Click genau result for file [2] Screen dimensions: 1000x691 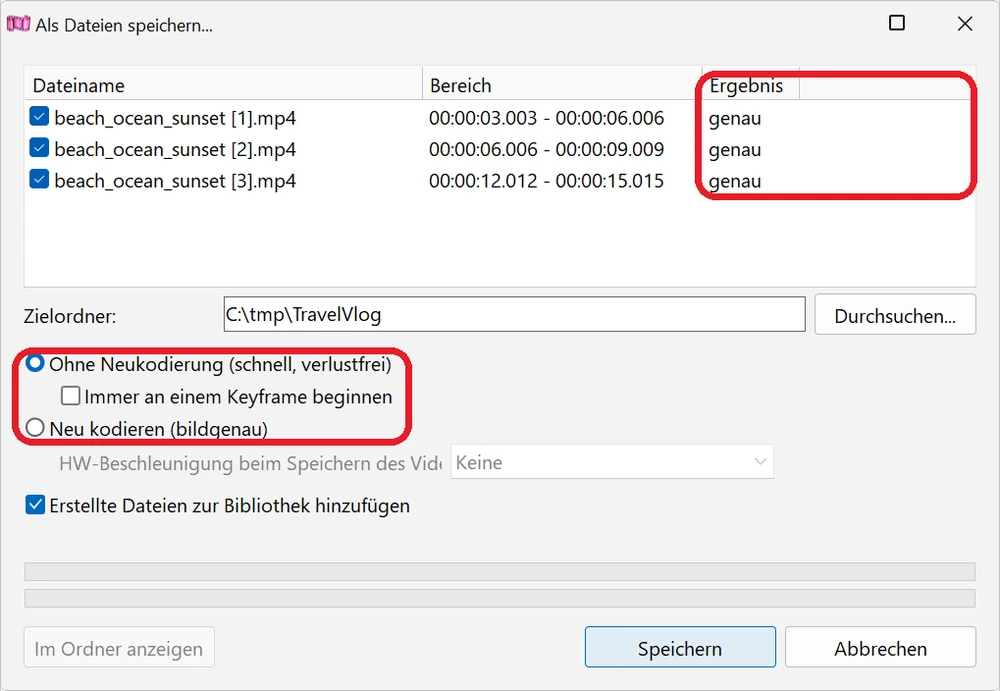pos(735,151)
